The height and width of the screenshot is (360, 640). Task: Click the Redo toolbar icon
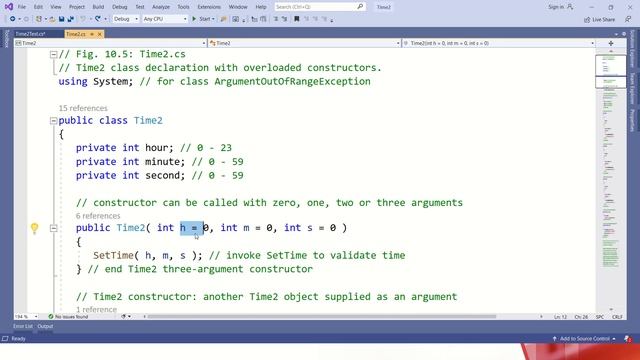pyautogui.click(x=98, y=19)
